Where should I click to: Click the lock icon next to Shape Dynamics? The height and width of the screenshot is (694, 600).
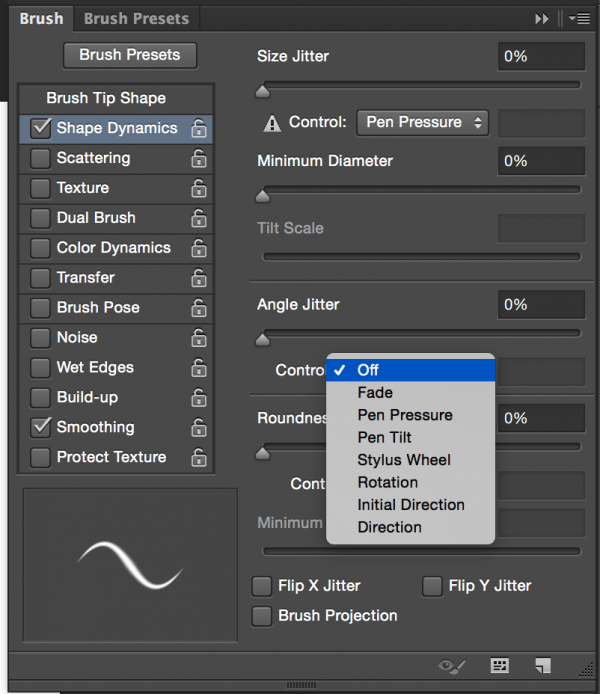tap(199, 128)
